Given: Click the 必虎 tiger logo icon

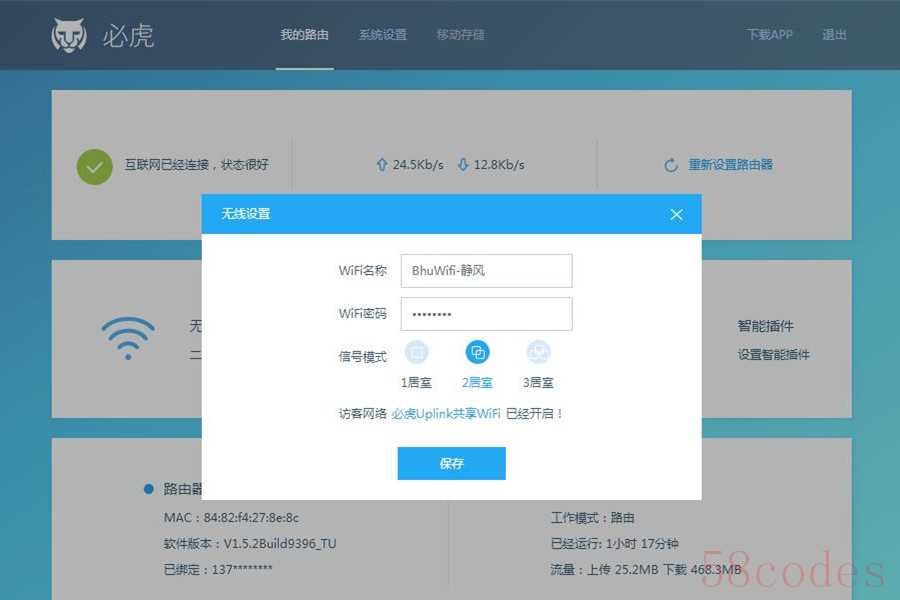Looking at the screenshot, I should pos(69,35).
